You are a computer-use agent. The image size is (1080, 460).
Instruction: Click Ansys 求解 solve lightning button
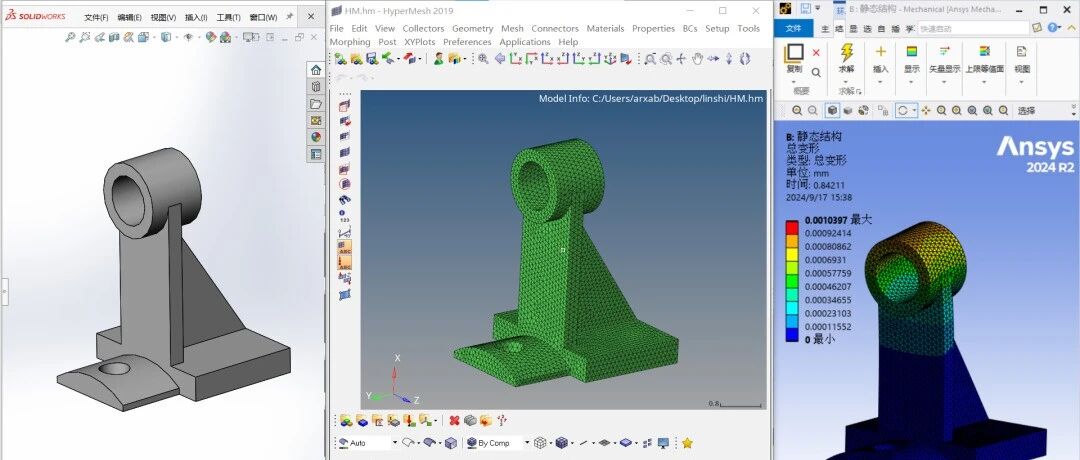click(847, 59)
